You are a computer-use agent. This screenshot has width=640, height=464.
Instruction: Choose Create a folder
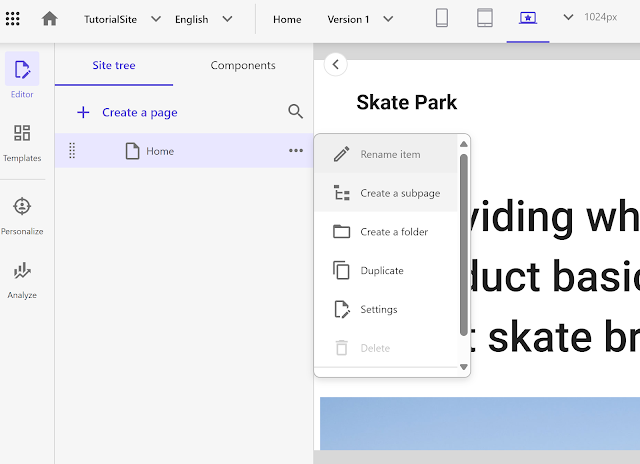386,232
